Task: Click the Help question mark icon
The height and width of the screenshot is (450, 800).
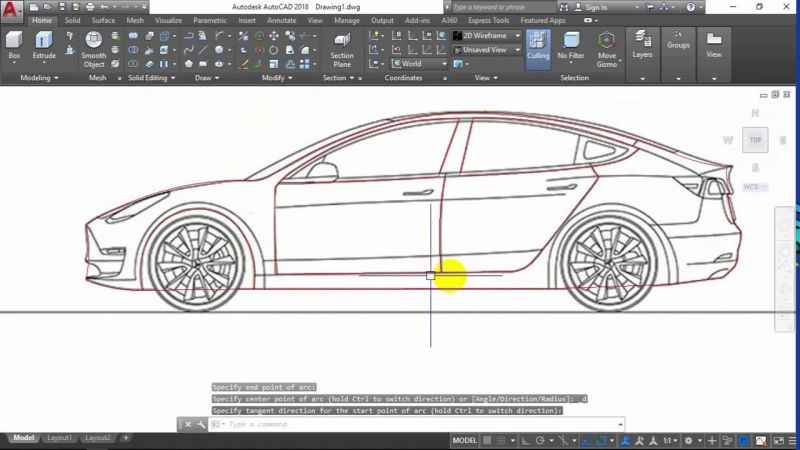Action: (x=690, y=7)
